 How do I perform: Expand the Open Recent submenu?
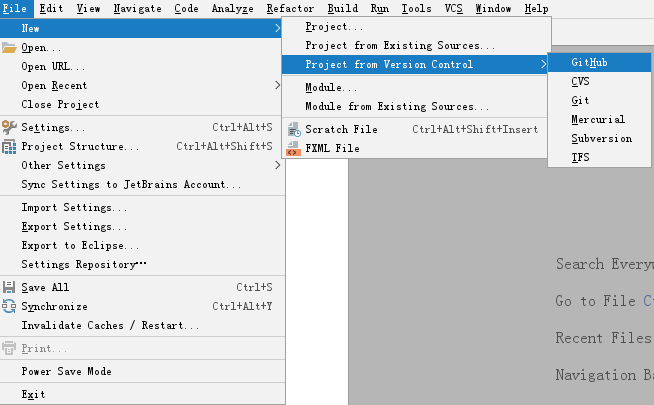coord(277,86)
